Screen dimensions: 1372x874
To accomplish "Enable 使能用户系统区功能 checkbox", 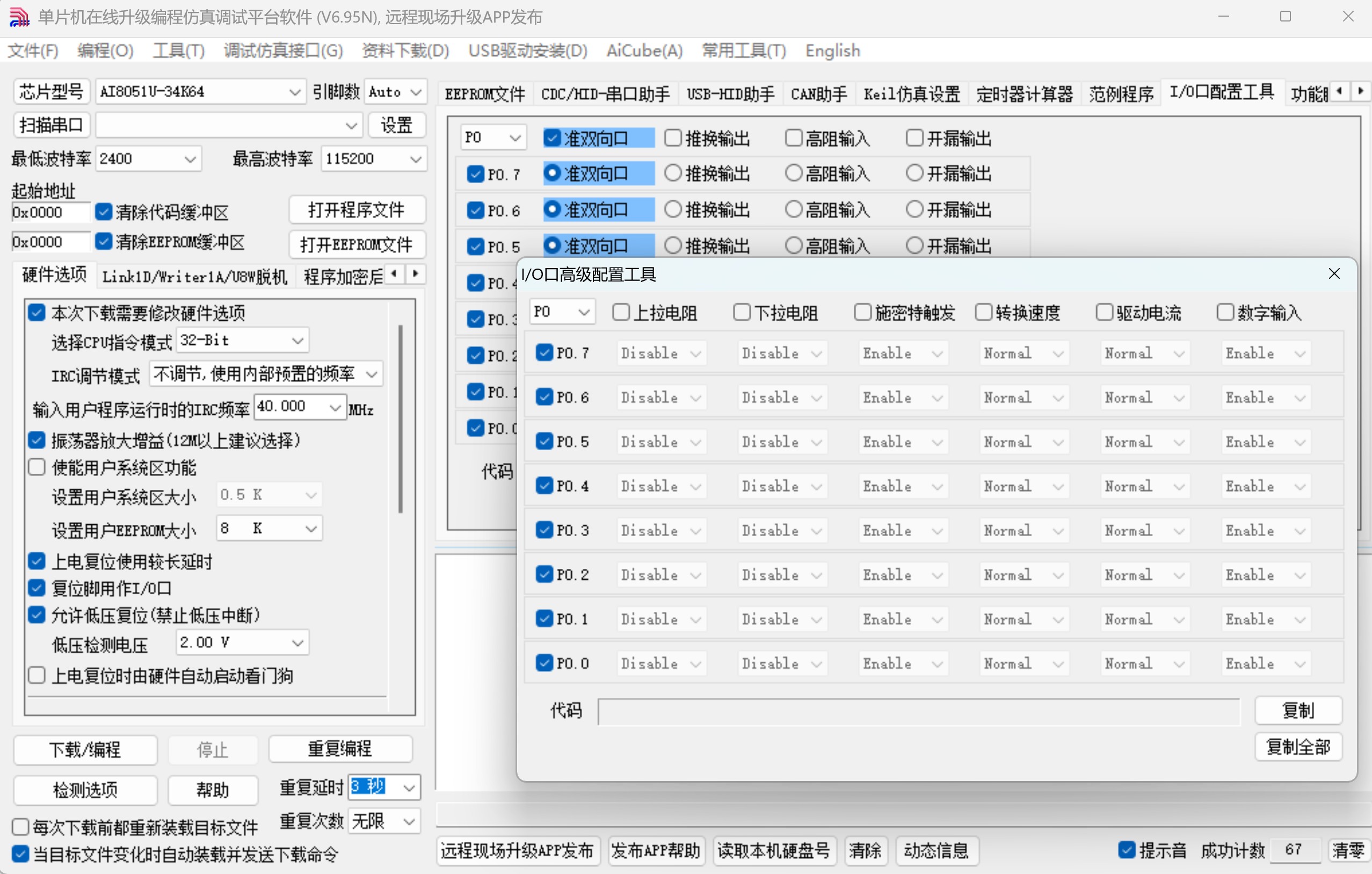I will (x=37, y=467).
